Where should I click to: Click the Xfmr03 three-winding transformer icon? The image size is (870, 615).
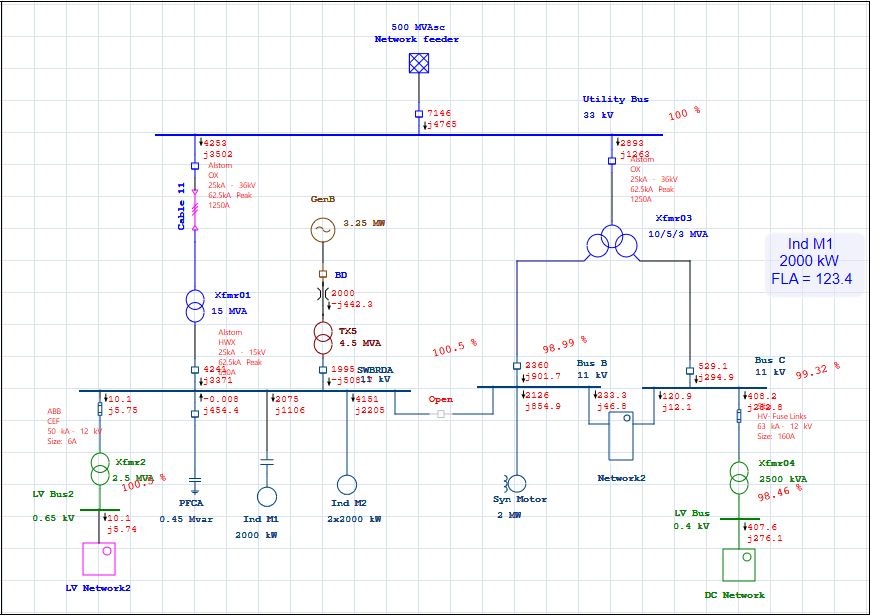(610, 240)
